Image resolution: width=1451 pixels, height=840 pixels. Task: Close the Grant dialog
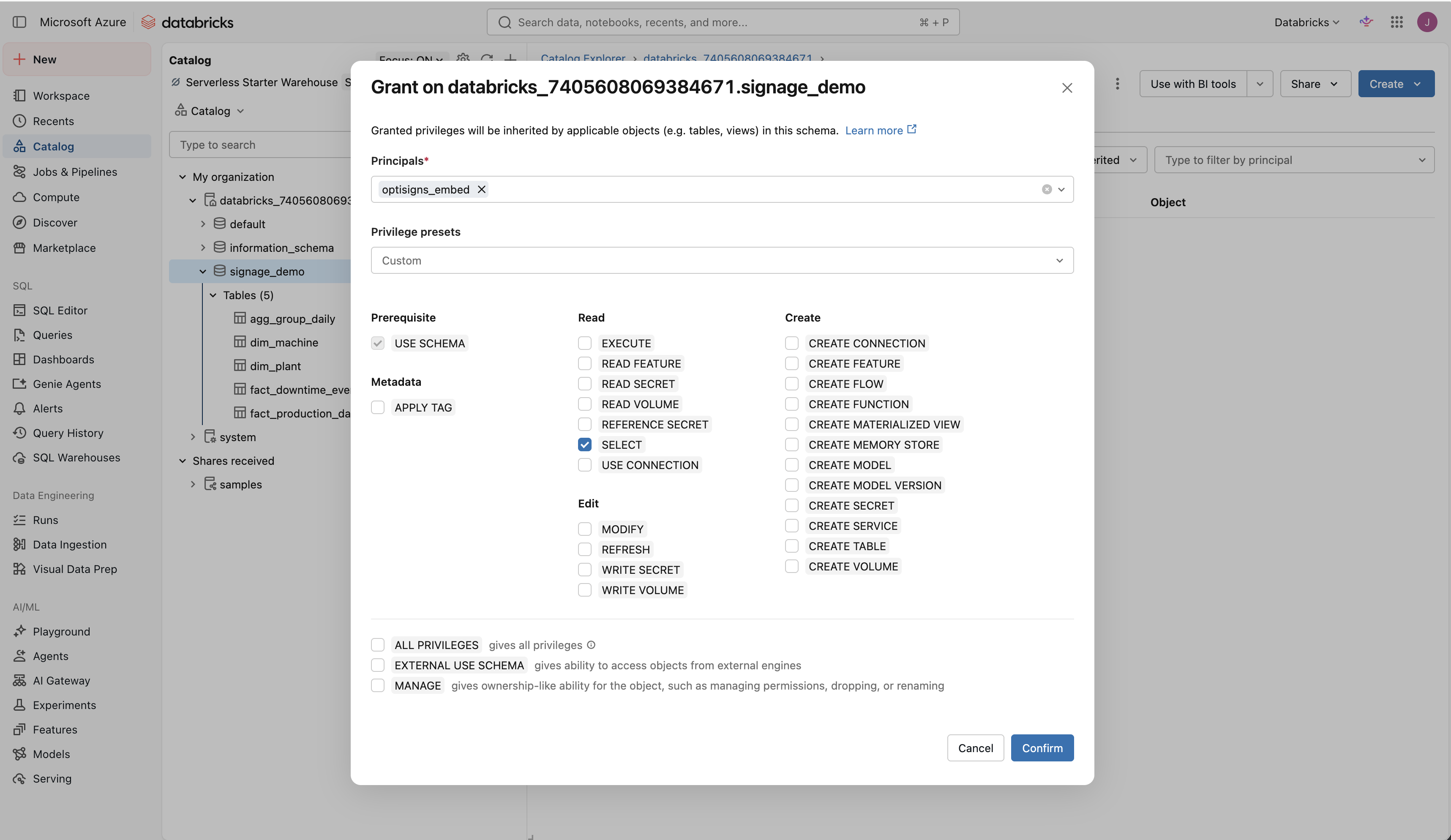coord(1067,87)
